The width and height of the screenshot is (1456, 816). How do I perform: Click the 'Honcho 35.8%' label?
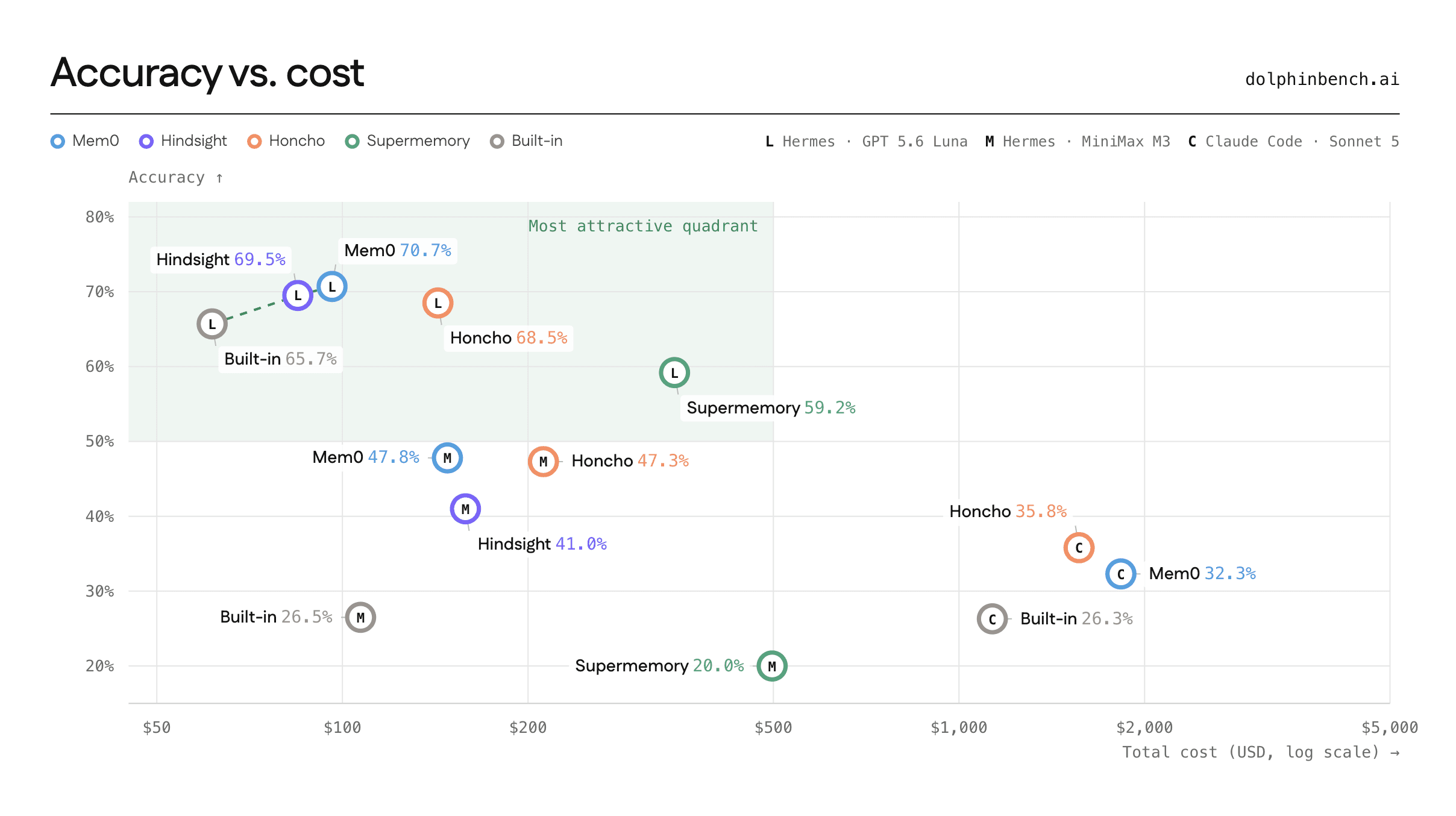click(x=1008, y=512)
